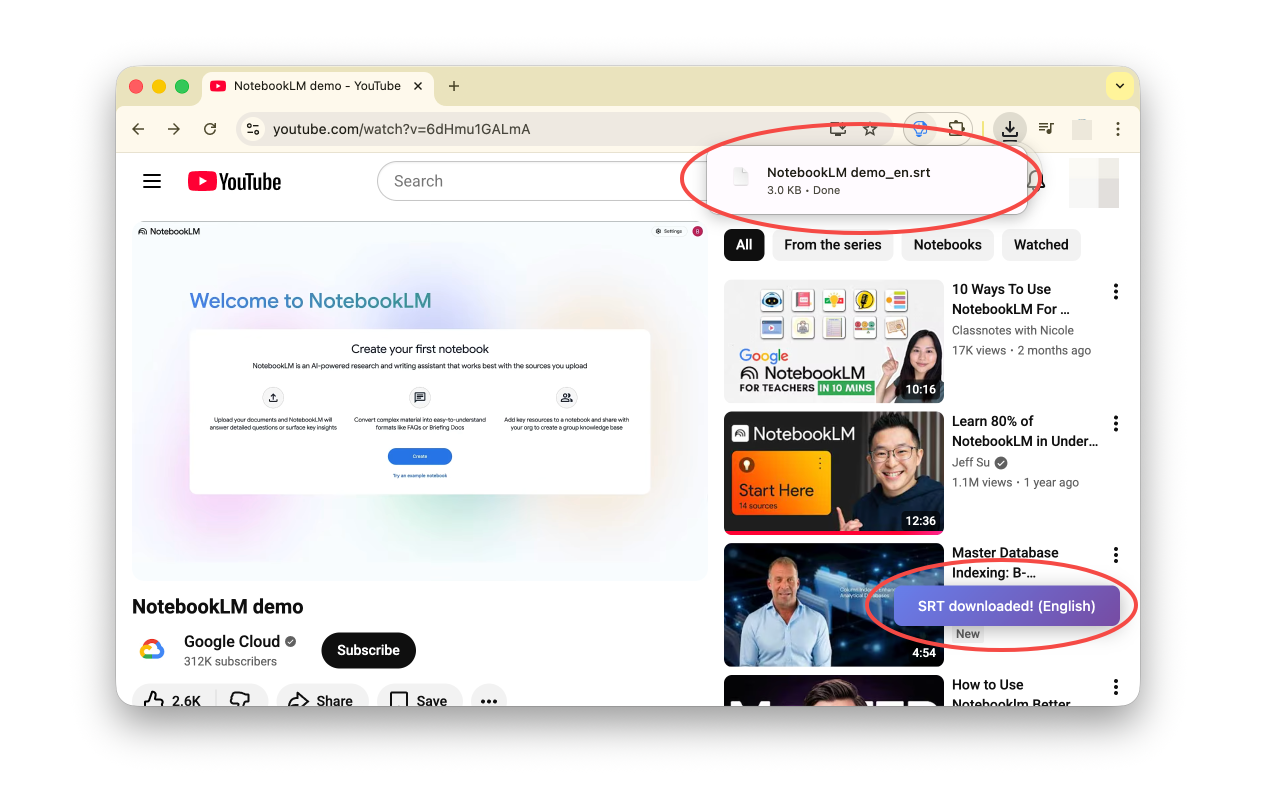Enable the All filter chip
Viewport: 1280px width, 800px height.
click(x=744, y=244)
